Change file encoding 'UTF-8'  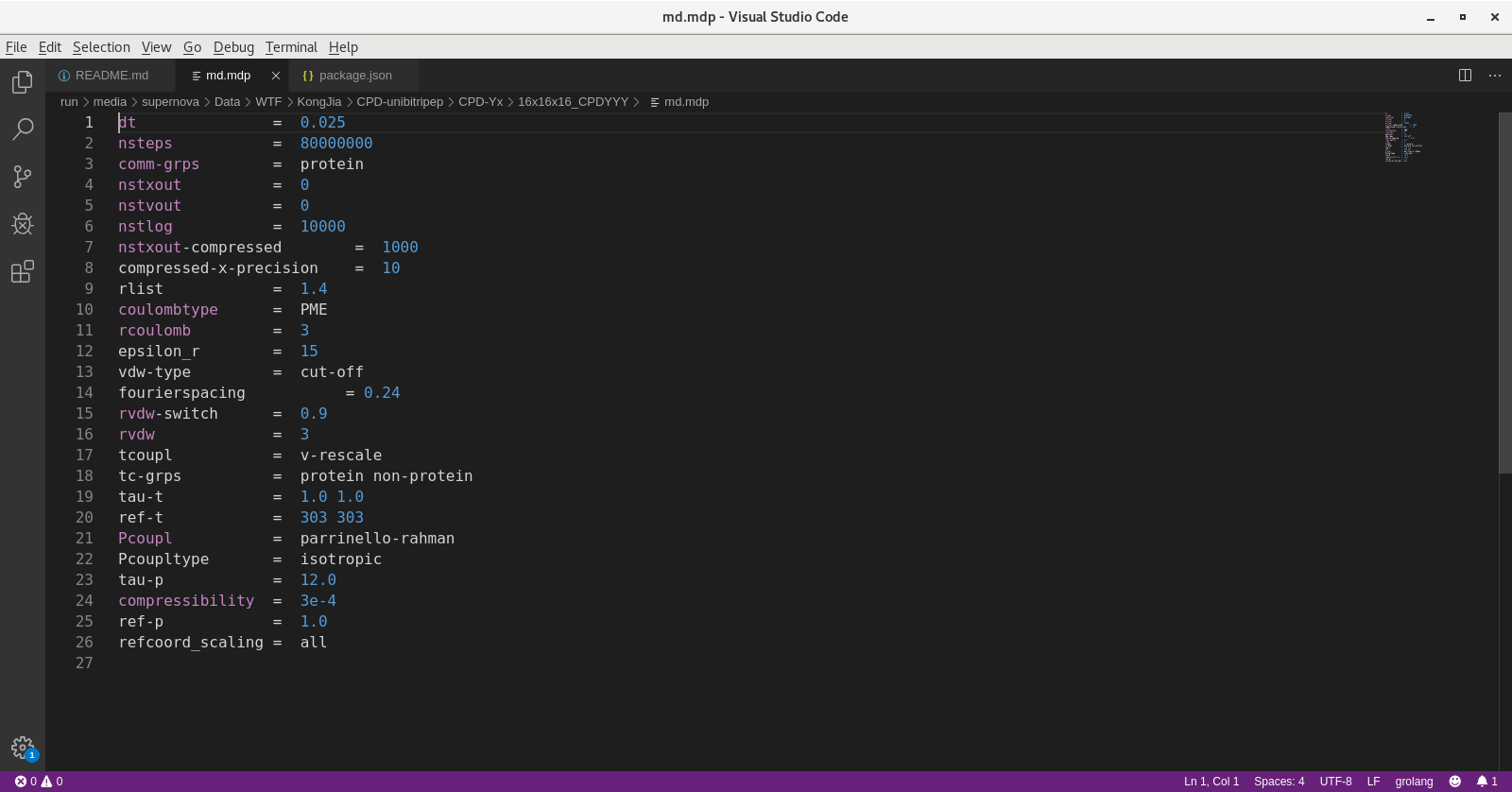[x=1335, y=782]
